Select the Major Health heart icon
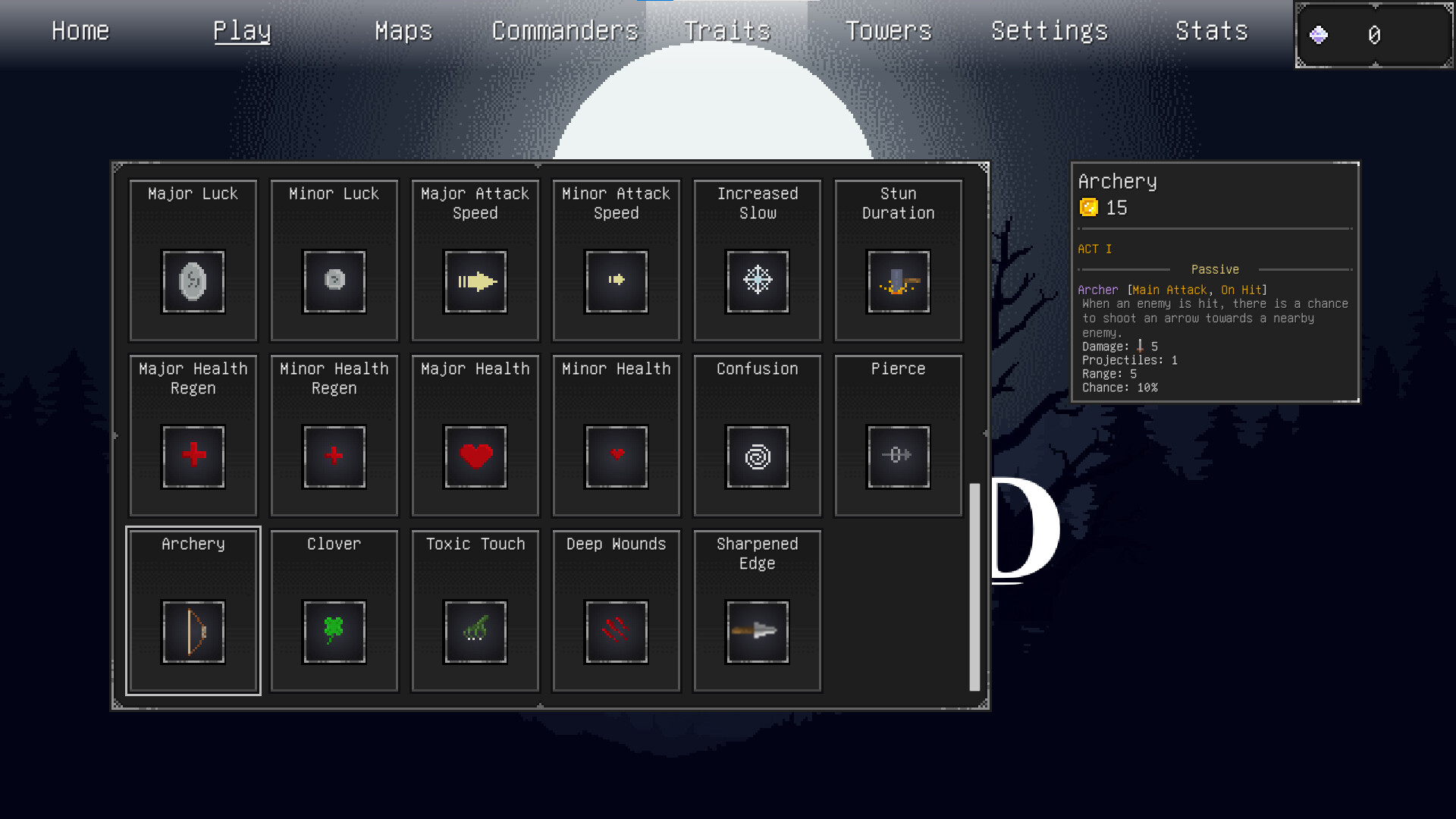This screenshot has height=819, width=1456. pyautogui.click(x=475, y=457)
